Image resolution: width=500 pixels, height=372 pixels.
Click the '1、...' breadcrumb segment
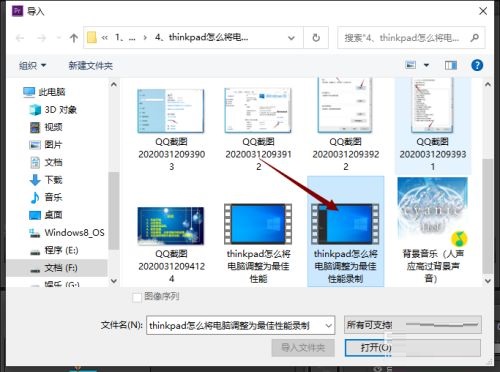[125, 38]
